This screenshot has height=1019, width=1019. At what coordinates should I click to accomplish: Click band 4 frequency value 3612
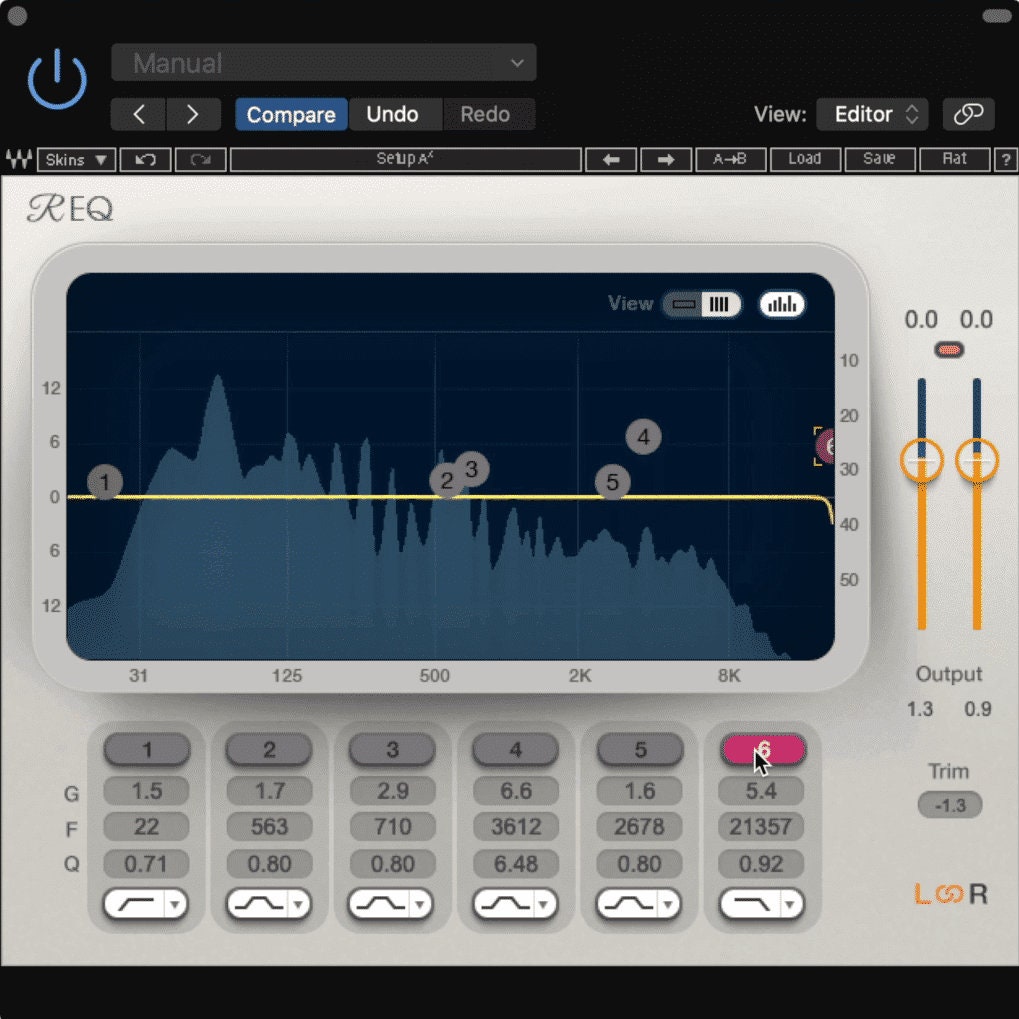point(515,827)
